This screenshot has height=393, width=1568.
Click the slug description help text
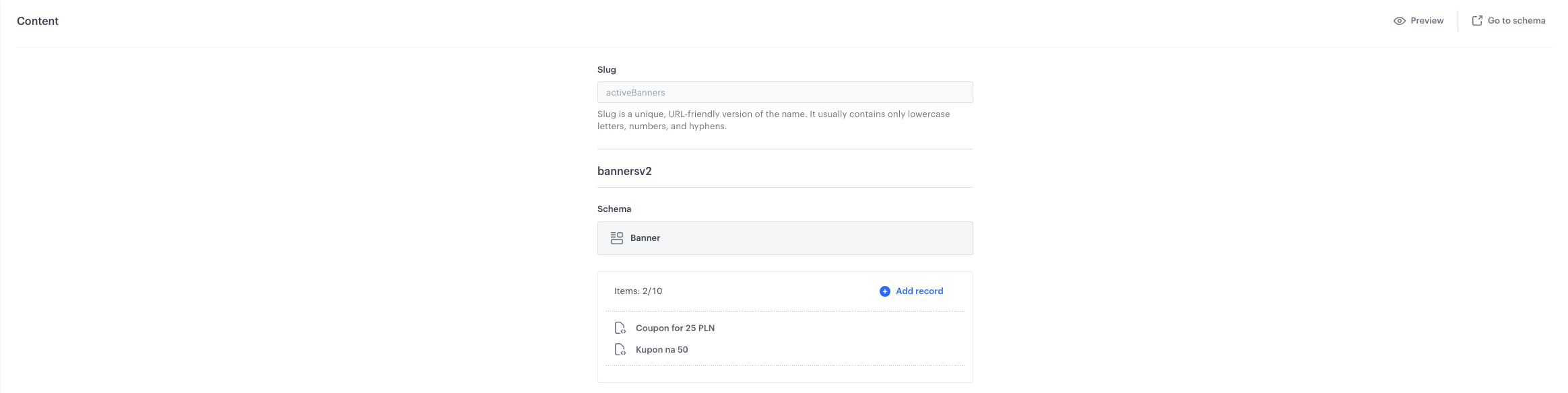[773, 120]
